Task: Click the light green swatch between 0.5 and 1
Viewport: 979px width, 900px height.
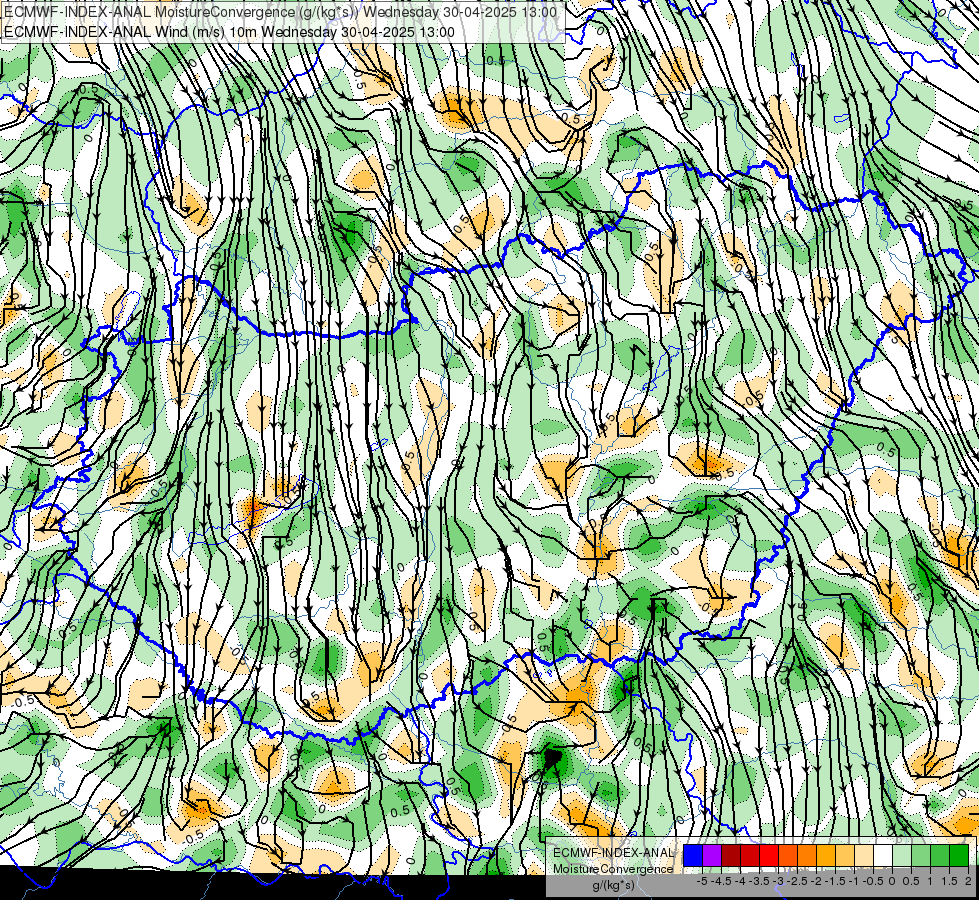Action: coord(921,855)
